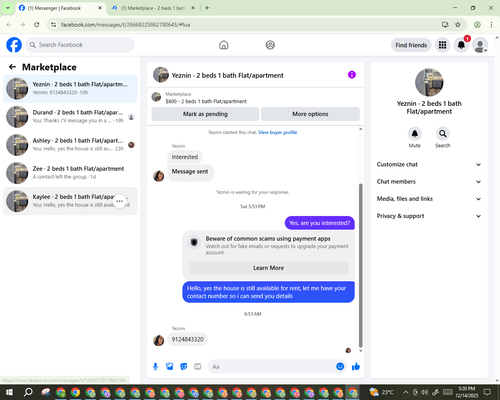Reload the page with the refresh icon
The width and height of the screenshot is (500, 400).
pyautogui.click(x=37, y=25)
